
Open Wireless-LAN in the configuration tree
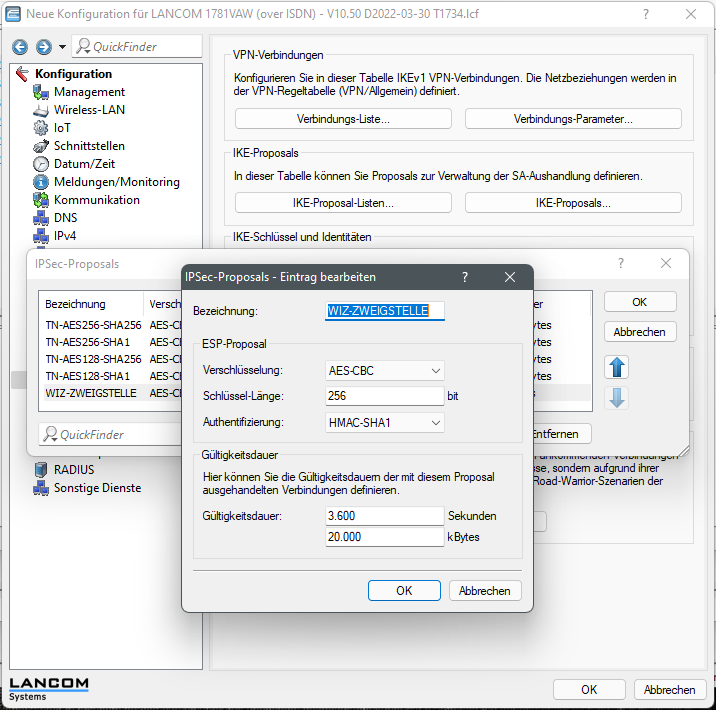pyautogui.click(x=89, y=110)
